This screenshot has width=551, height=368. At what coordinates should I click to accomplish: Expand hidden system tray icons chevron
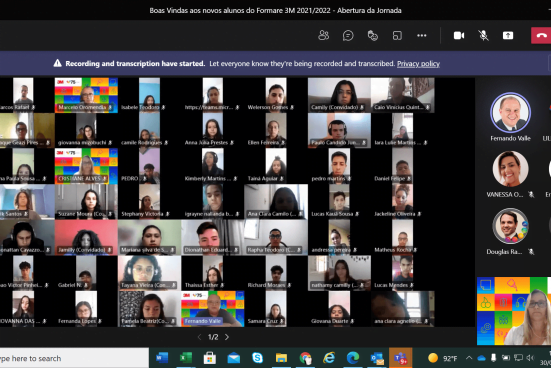469,358
